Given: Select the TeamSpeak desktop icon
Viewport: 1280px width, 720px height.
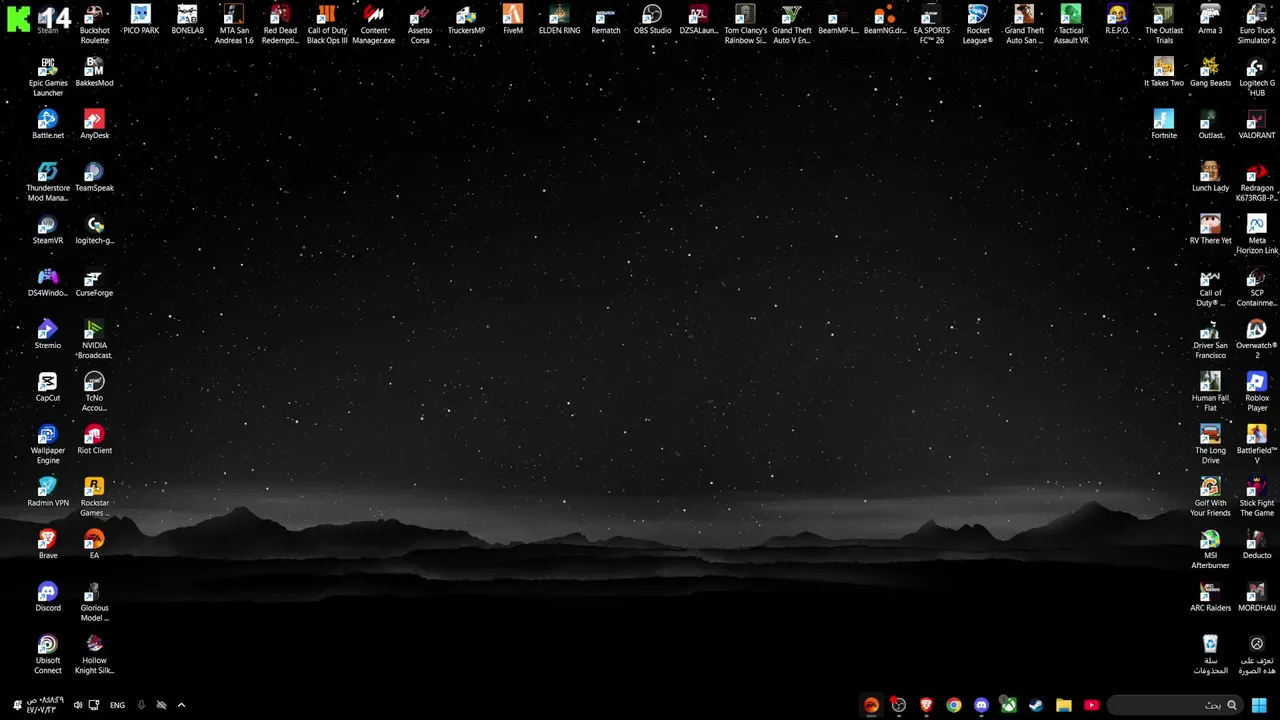Looking at the screenshot, I should (94, 177).
